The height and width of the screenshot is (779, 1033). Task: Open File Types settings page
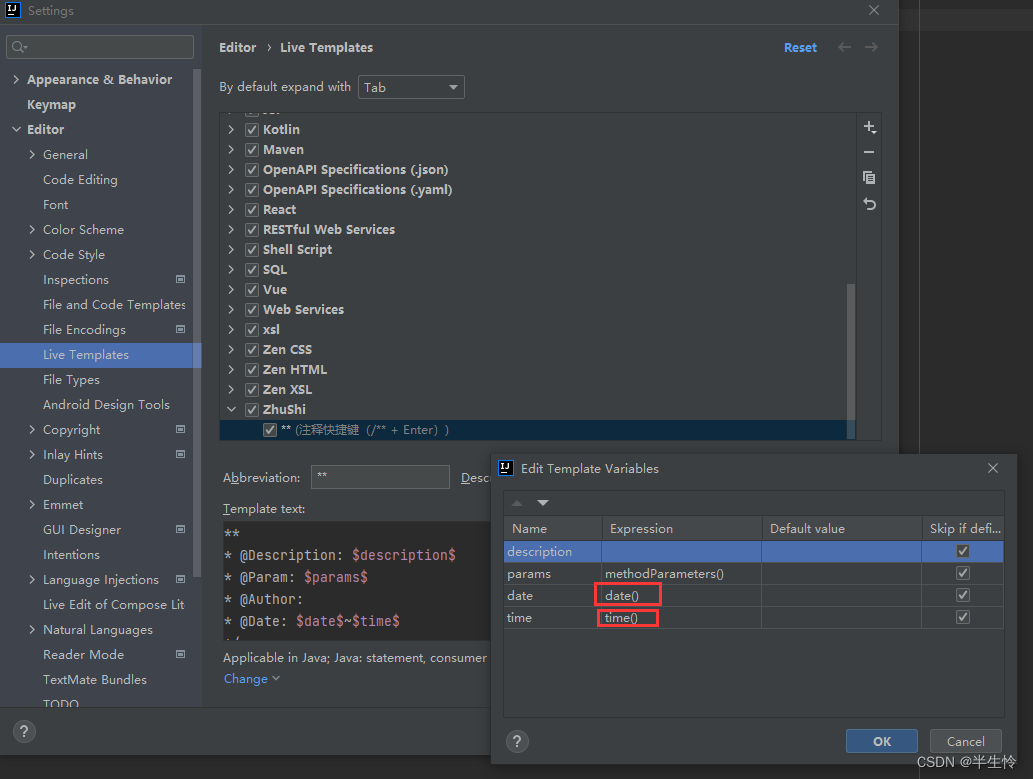[71, 380]
